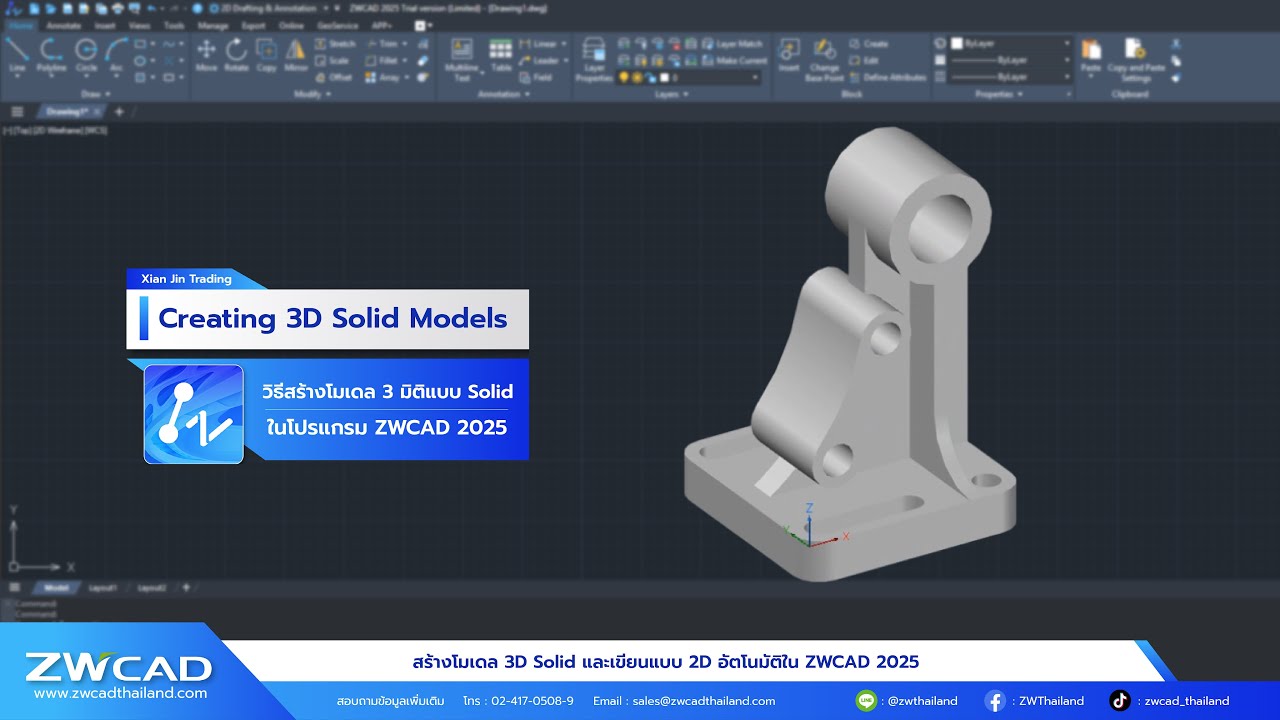Screen dimensions: 1280x720
Task: Open the Linear dimension dropdown arrow
Action: coord(564,44)
